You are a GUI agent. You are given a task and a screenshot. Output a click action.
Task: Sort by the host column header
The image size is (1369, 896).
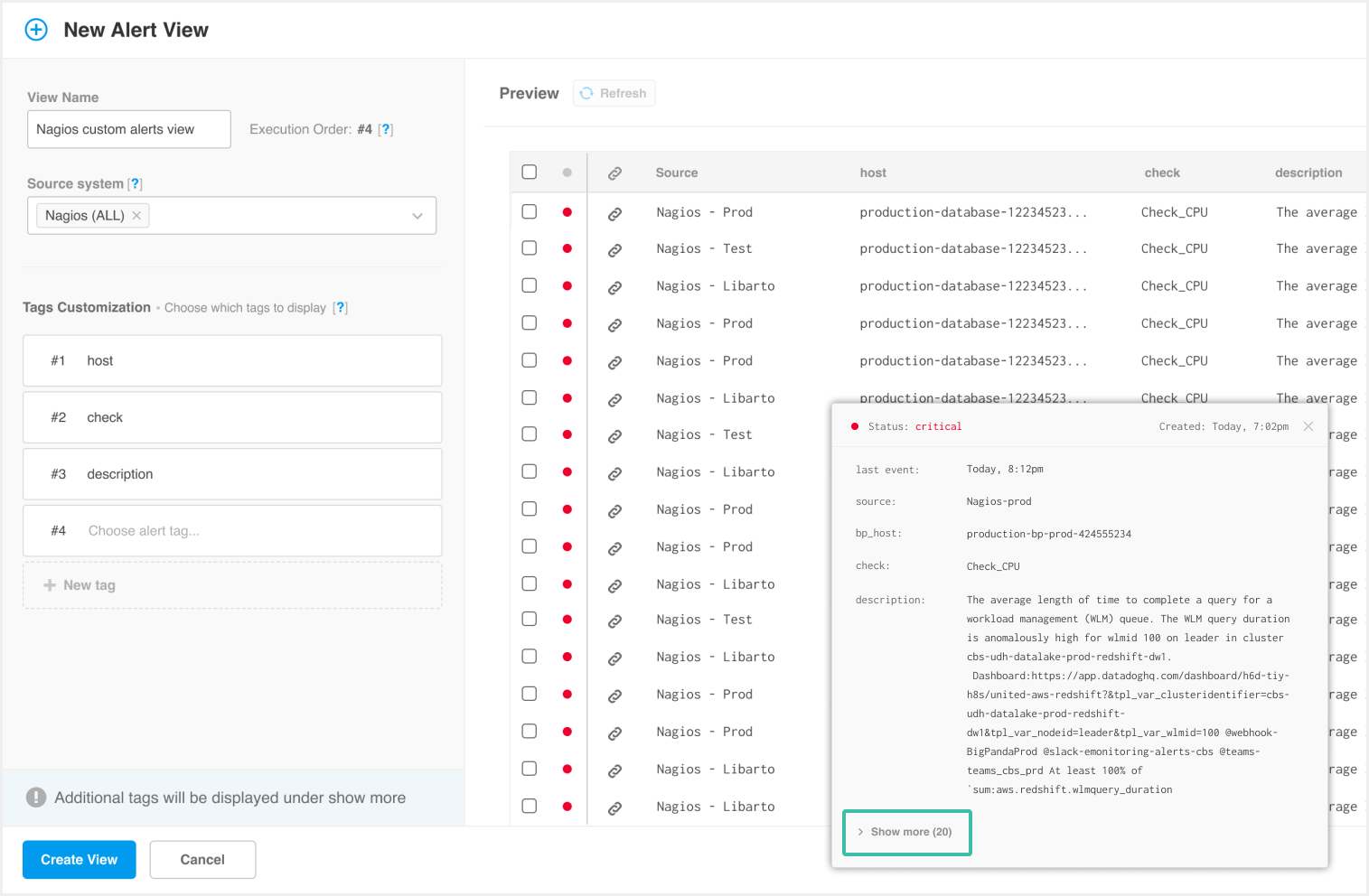point(873,173)
